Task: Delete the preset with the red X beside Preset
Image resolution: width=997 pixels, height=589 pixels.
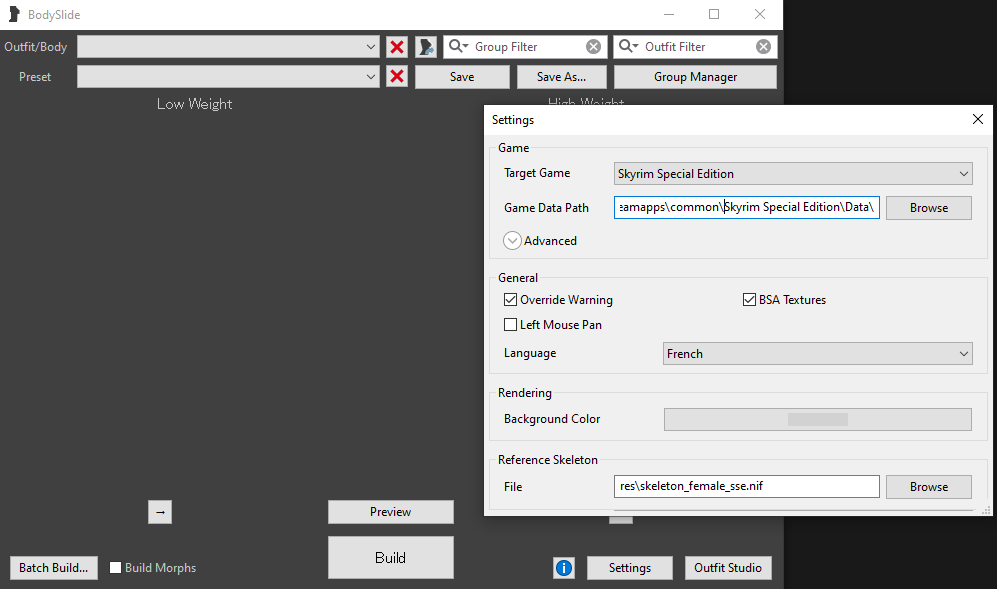Action: pyautogui.click(x=397, y=77)
